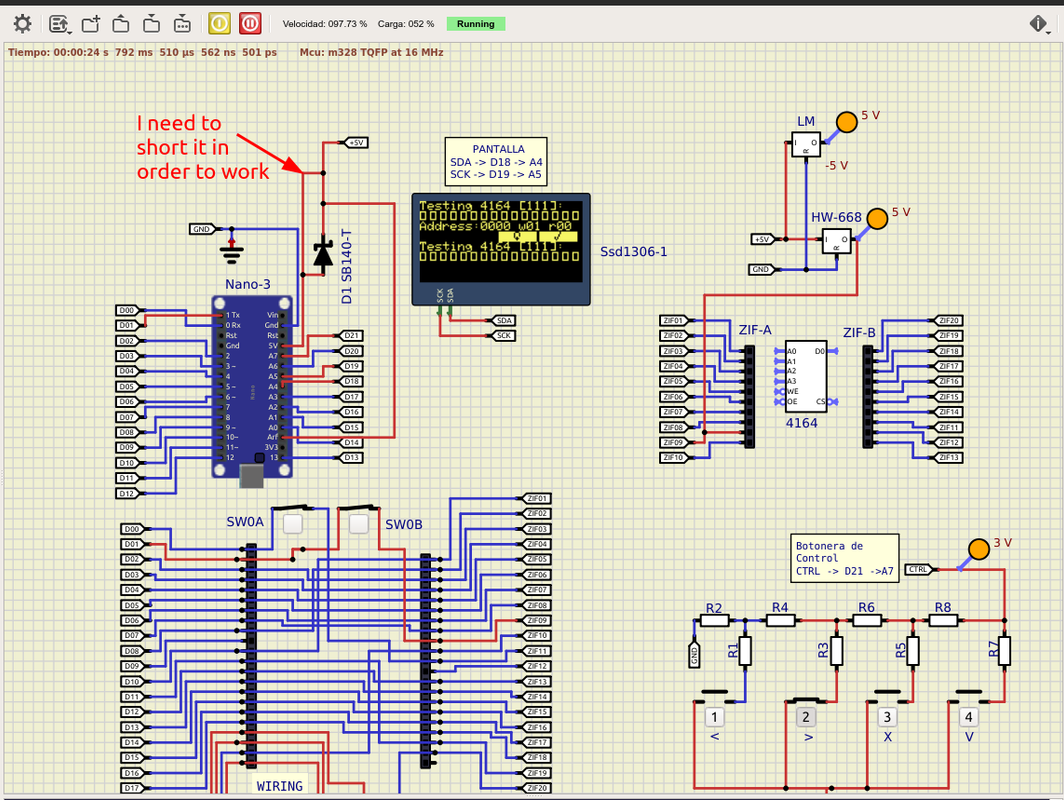Click the CTRL tunnel label
The width and height of the screenshot is (1064, 800).
[919, 569]
